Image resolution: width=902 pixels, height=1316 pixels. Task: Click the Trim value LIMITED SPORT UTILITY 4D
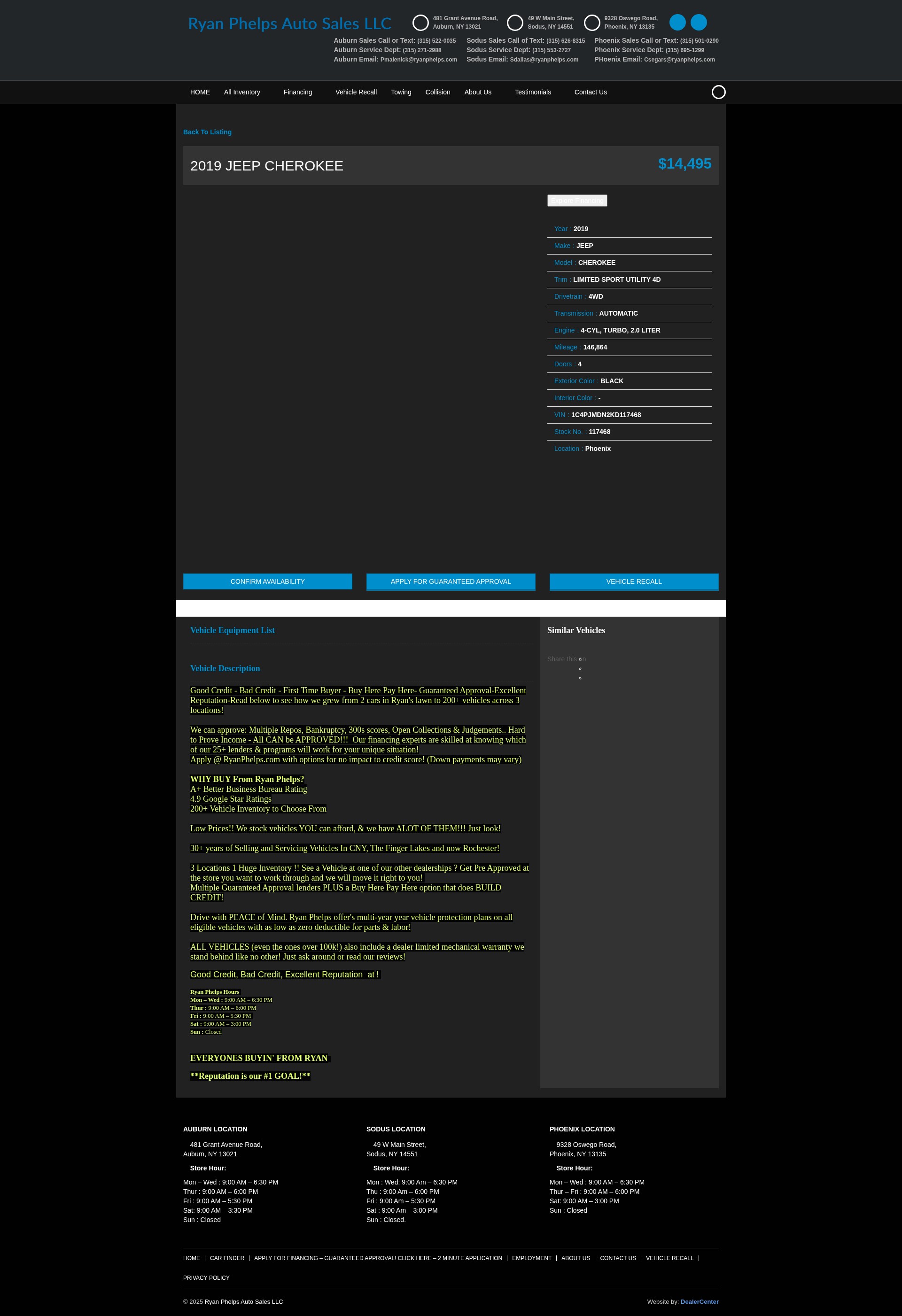tap(616, 280)
